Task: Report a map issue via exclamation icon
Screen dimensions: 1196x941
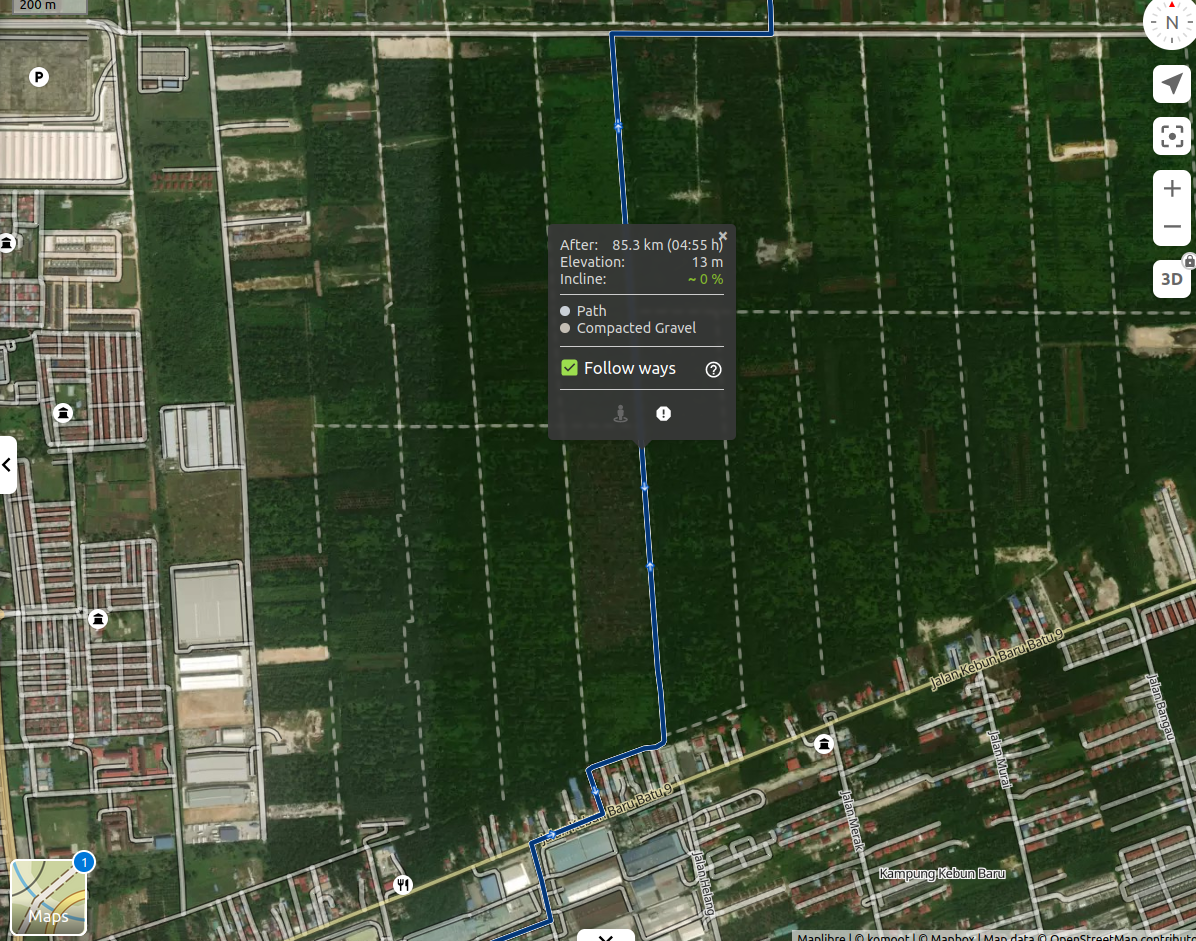Action: [664, 413]
